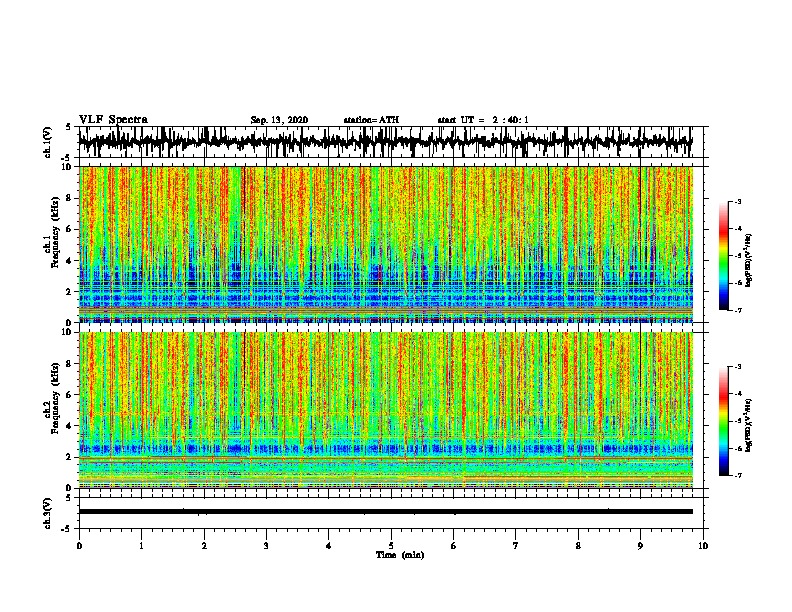Click the "ch.1(V)" waveform axis label
The height and width of the screenshot is (612, 792).
[47, 142]
